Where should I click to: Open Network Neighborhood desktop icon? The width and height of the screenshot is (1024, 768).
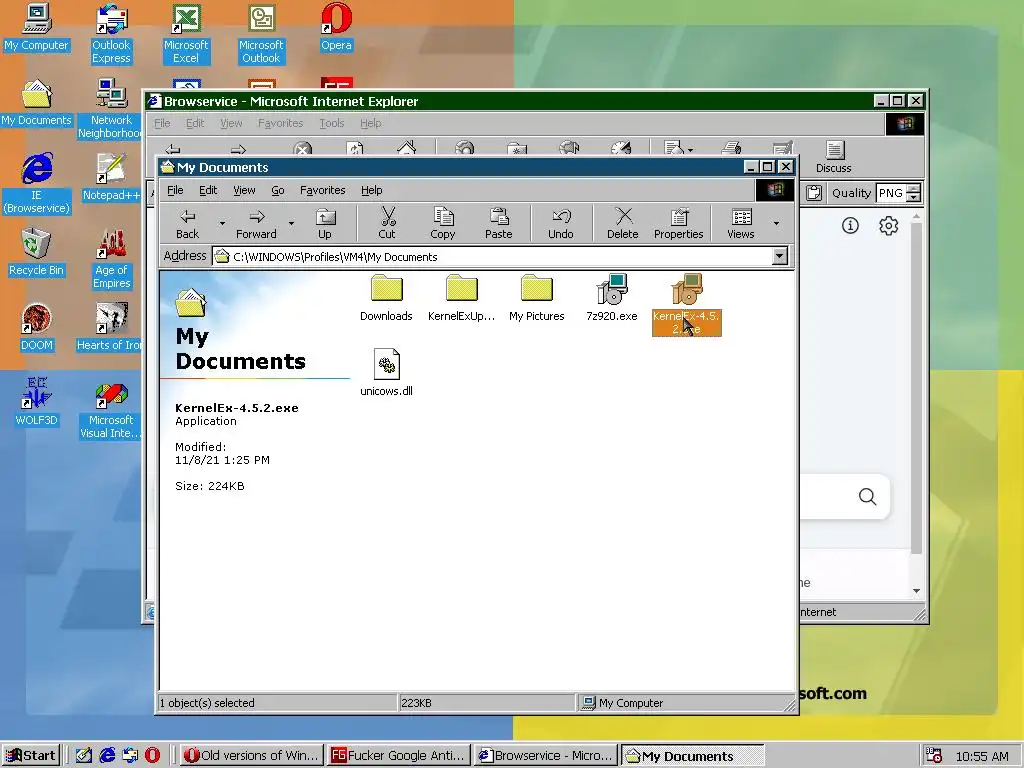[111, 109]
